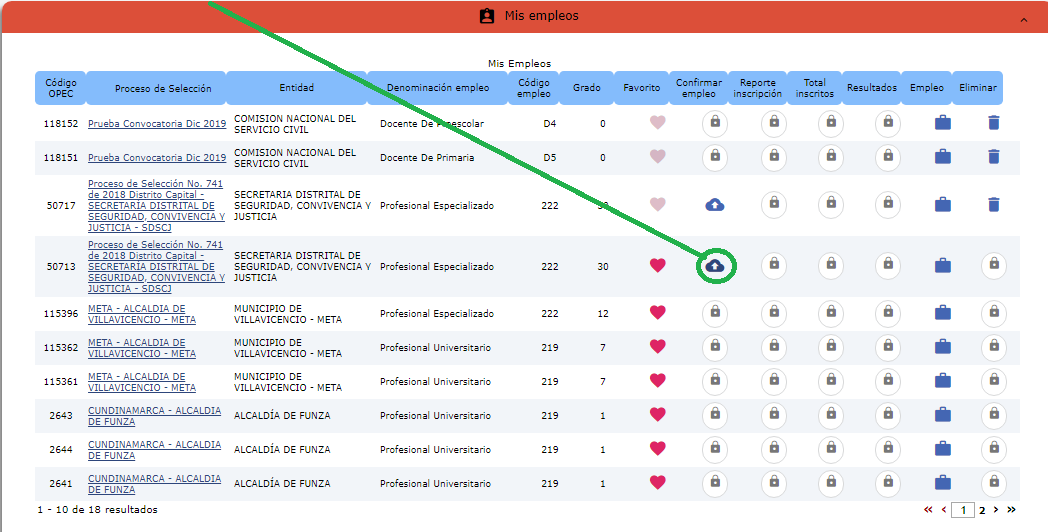This screenshot has height=532, width=1048.
Task: Click confirm-employment upload icon for OPEC 50713
Action: click(x=715, y=266)
